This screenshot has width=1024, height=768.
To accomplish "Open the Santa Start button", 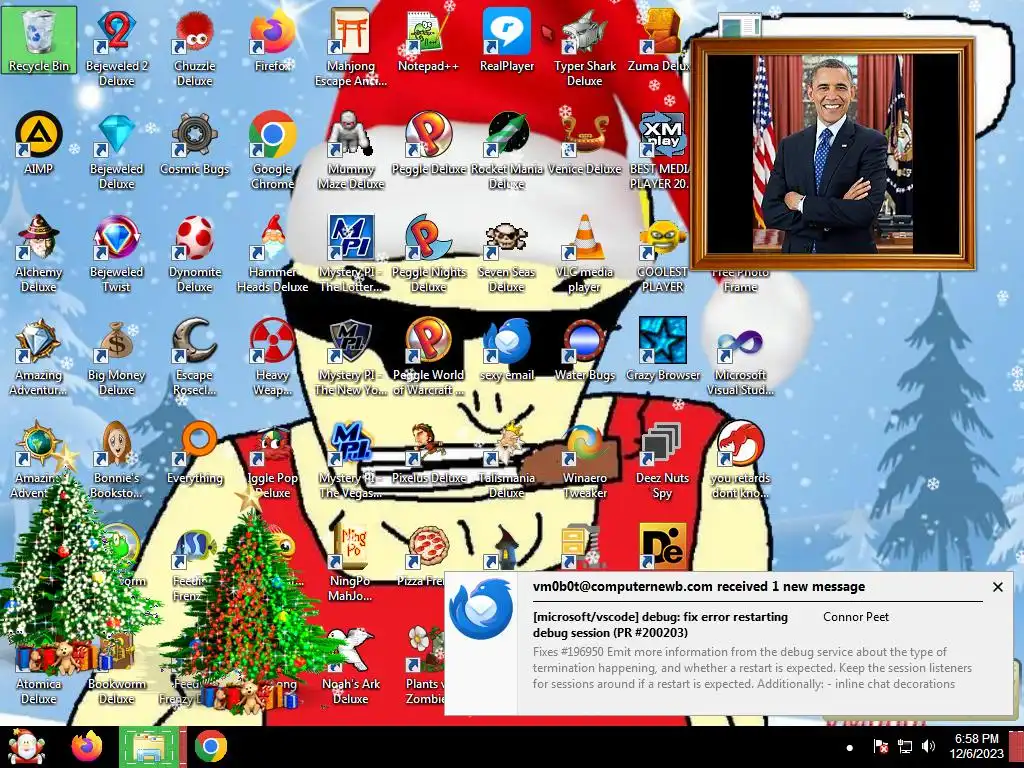I will [27, 747].
